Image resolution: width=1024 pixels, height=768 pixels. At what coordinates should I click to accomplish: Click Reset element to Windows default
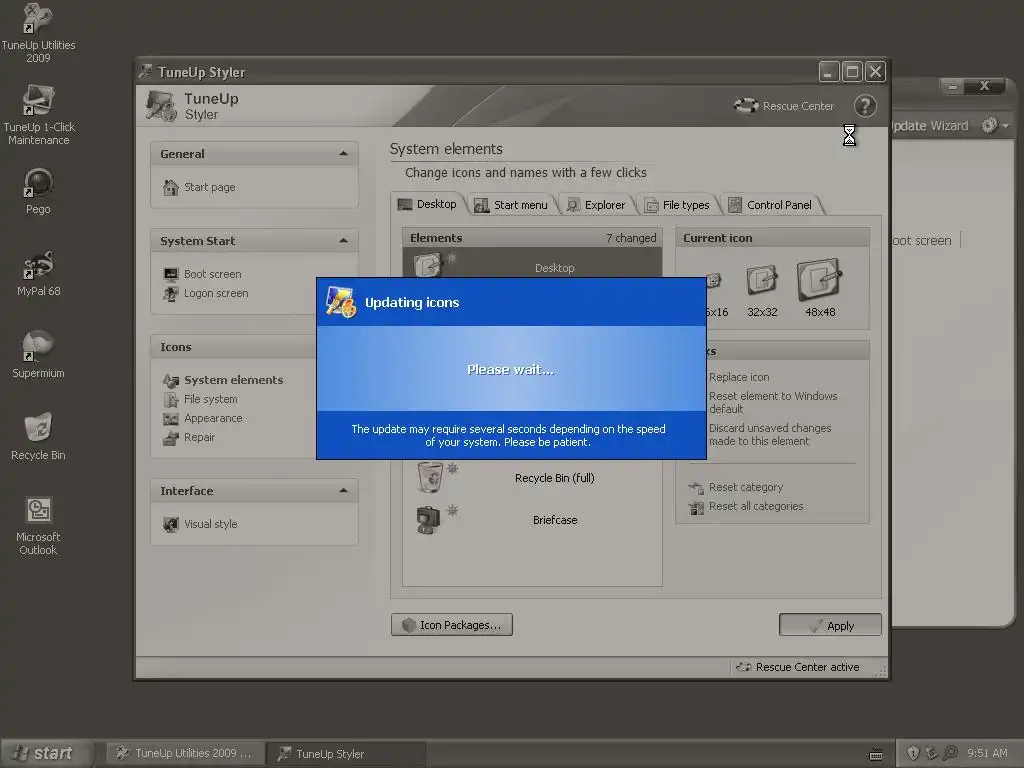(x=773, y=402)
